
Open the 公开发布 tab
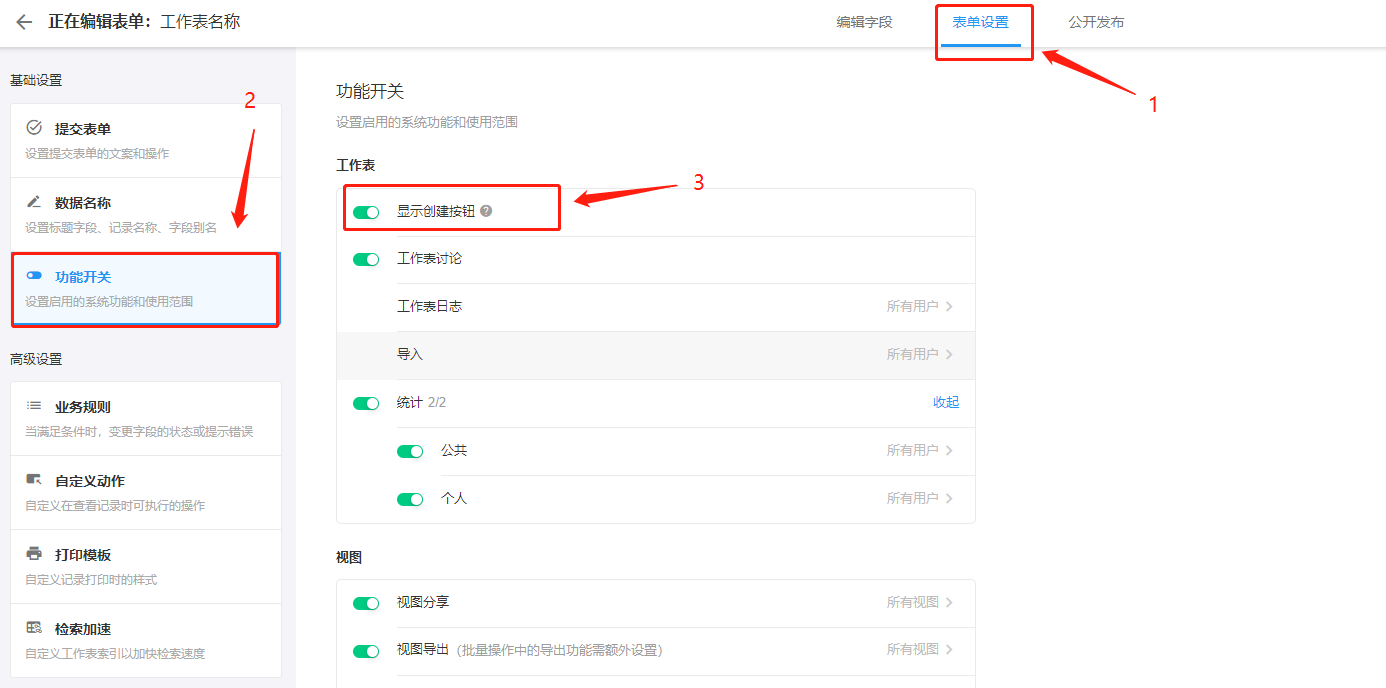(1096, 22)
